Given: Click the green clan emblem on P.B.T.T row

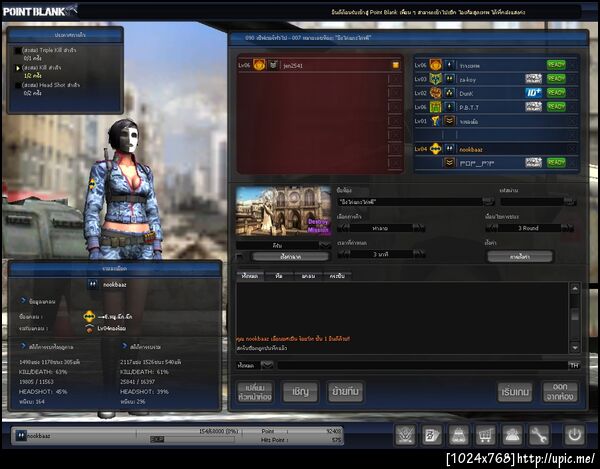Looking at the screenshot, I should click(x=435, y=107).
